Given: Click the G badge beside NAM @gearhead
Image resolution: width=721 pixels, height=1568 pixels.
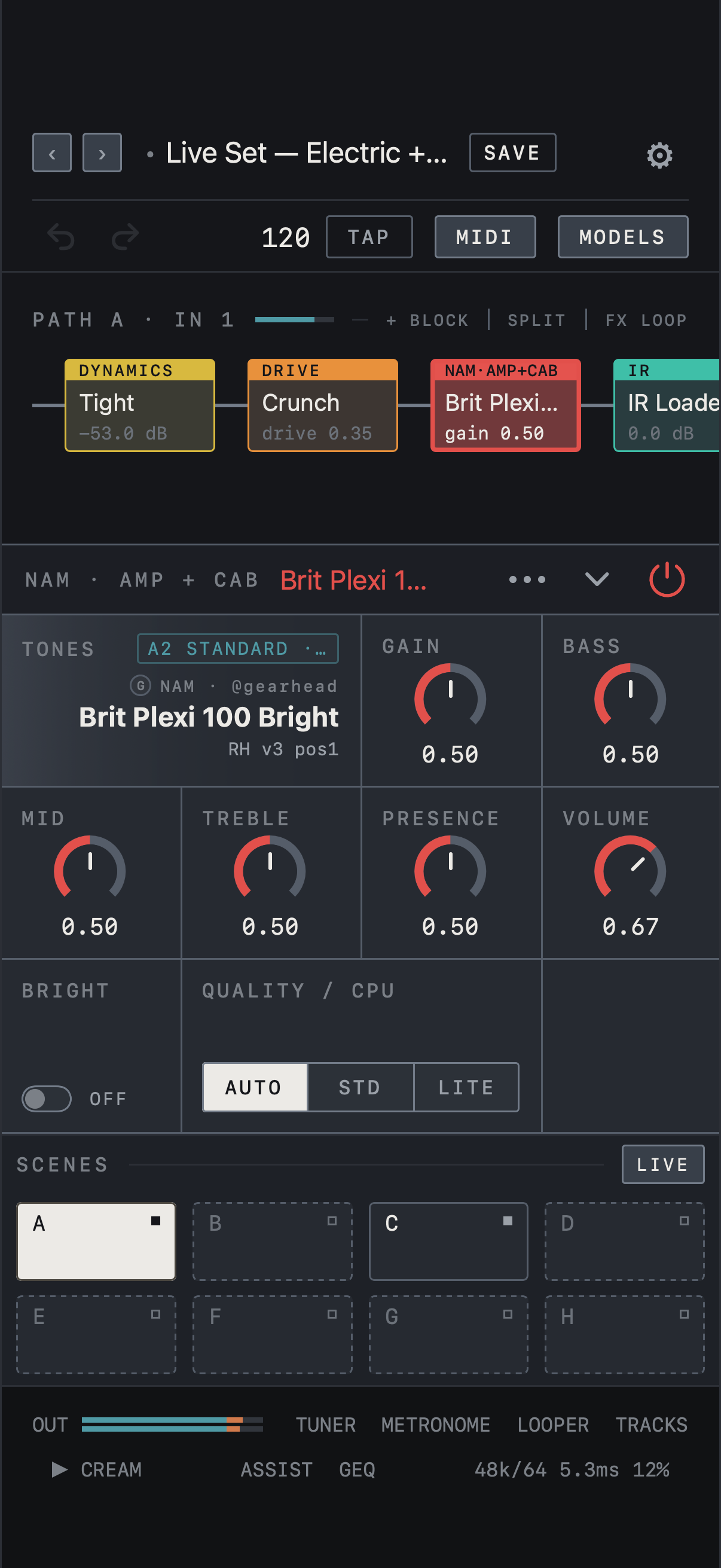Looking at the screenshot, I should pyautogui.click(x=140, y=685).
